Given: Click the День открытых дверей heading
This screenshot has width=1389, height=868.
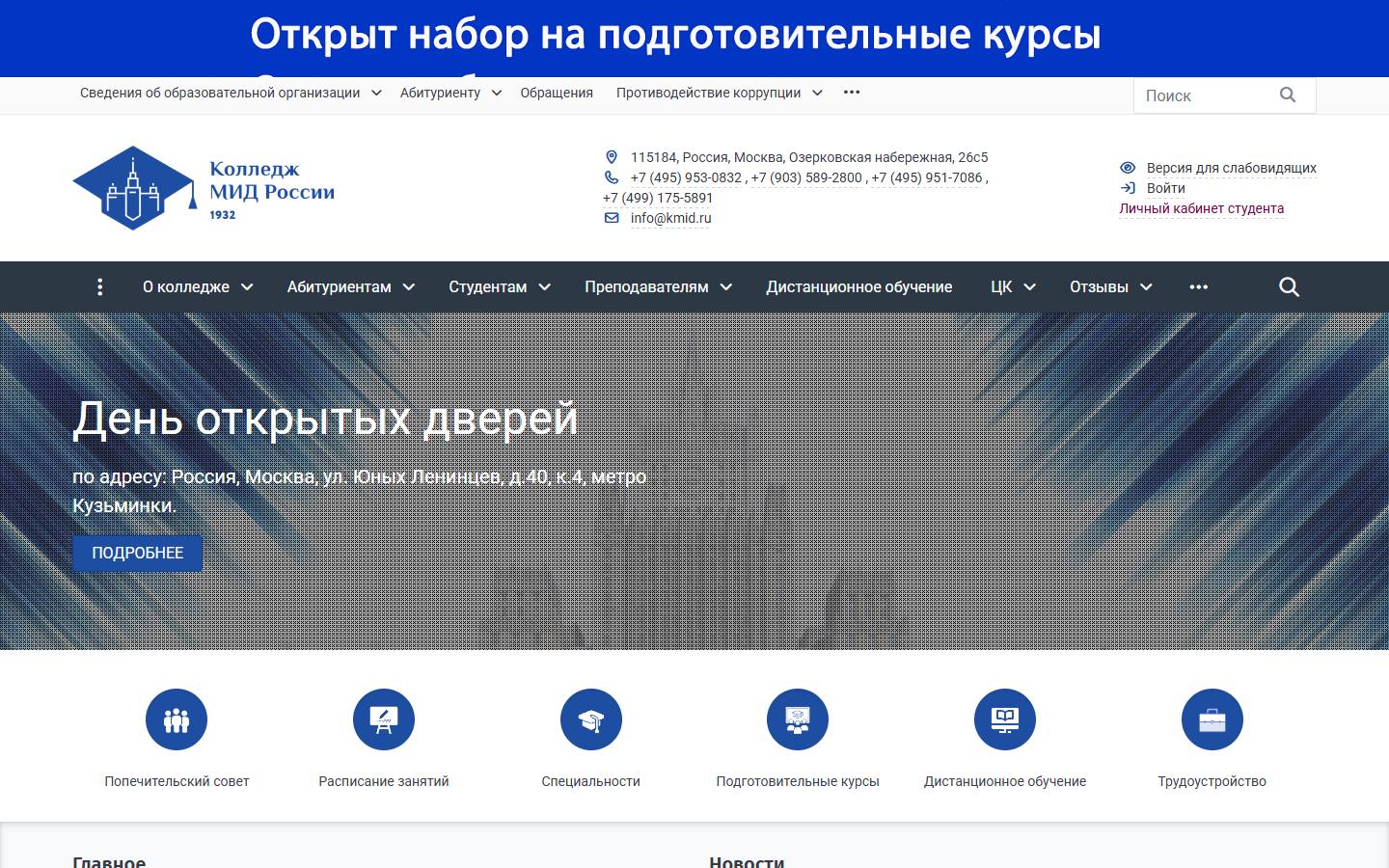Looking at the screenshot, I should [325, 419].
